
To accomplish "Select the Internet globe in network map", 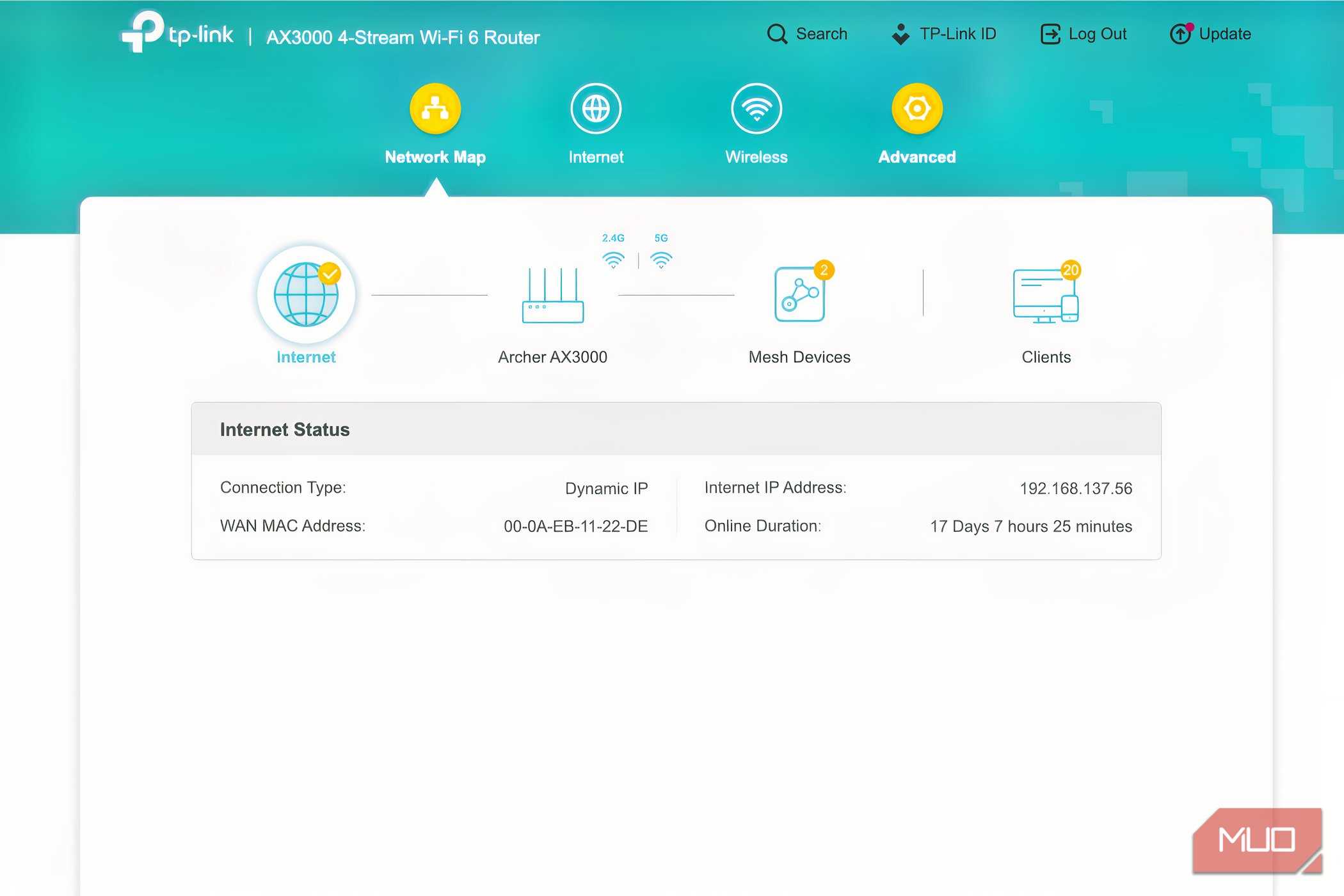I will click(x=306, y=294).
